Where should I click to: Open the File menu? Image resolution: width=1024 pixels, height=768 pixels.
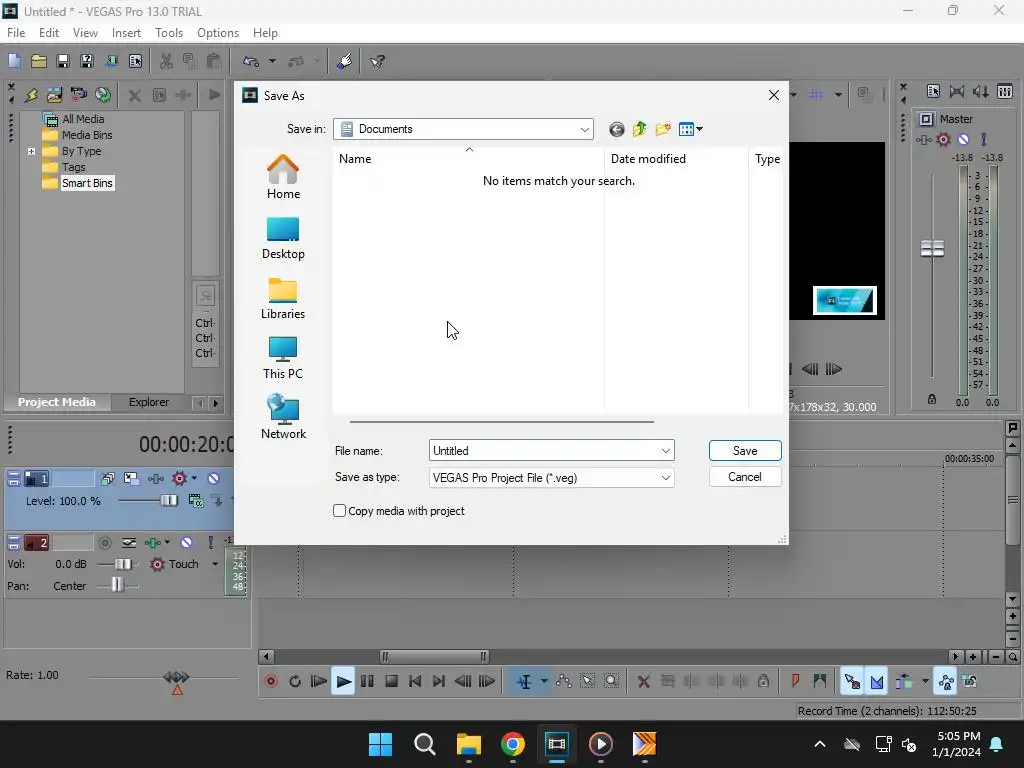pos(16,33)
